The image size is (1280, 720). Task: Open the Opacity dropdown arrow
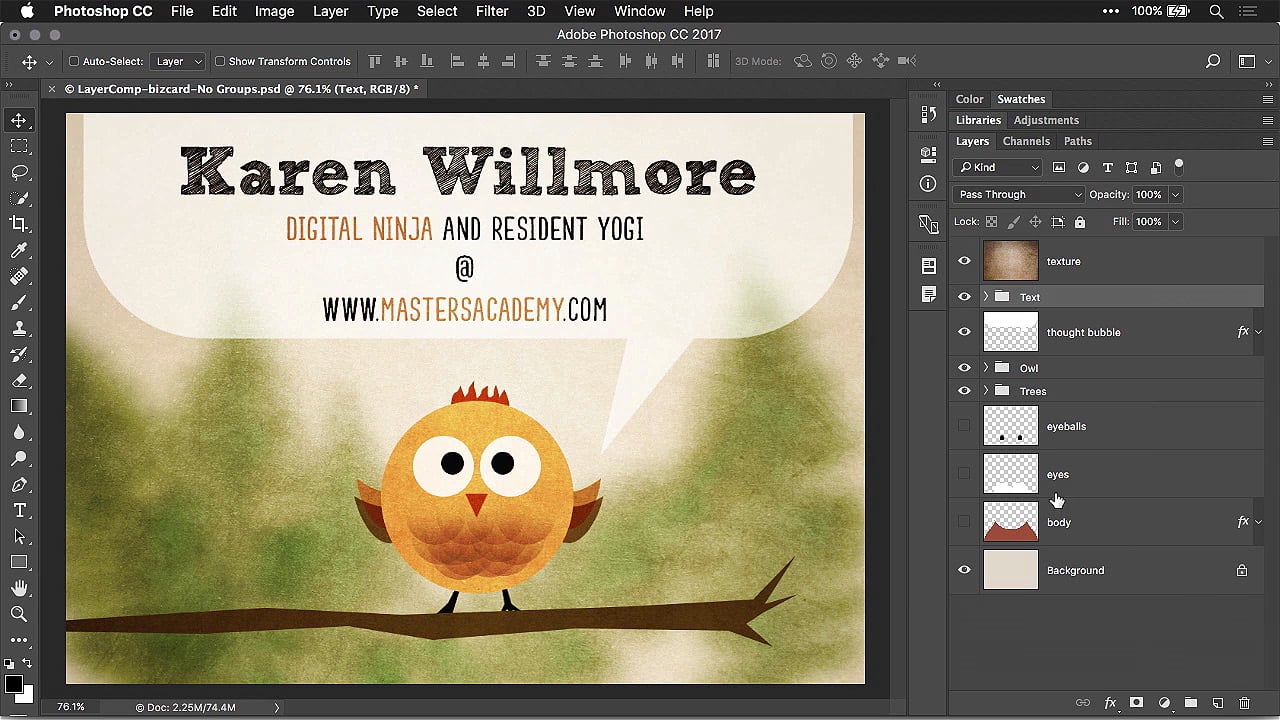coord(1175,194)
